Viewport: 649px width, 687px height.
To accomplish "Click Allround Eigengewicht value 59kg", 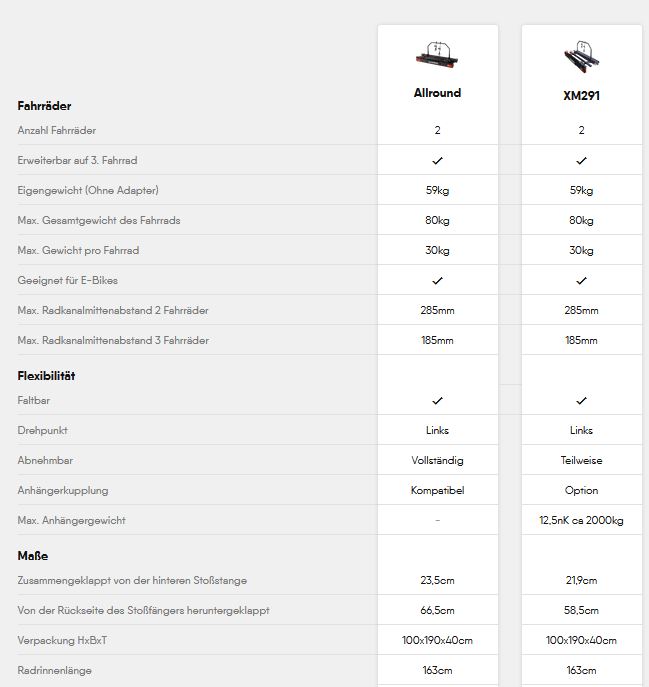I will pyautogui.click(x=437, y=190).
